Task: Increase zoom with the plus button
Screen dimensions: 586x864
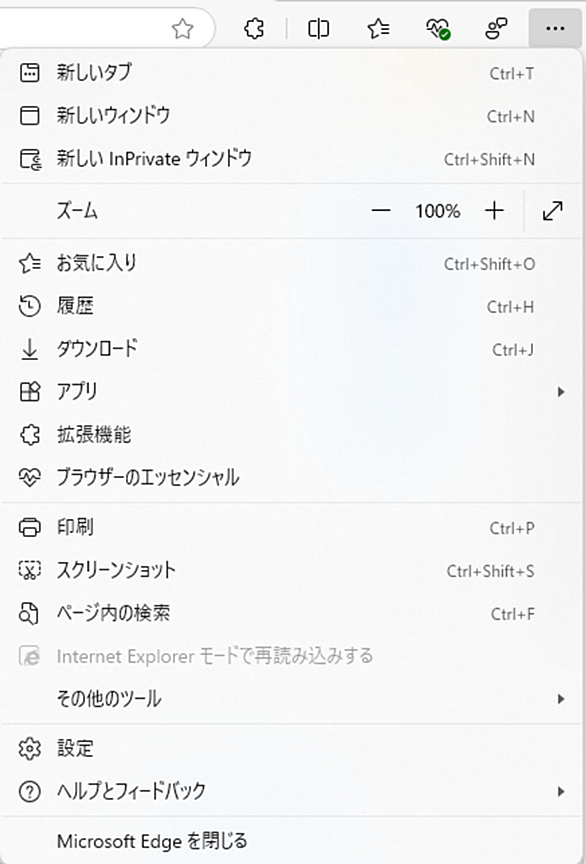Action: [x=494, y=210]
